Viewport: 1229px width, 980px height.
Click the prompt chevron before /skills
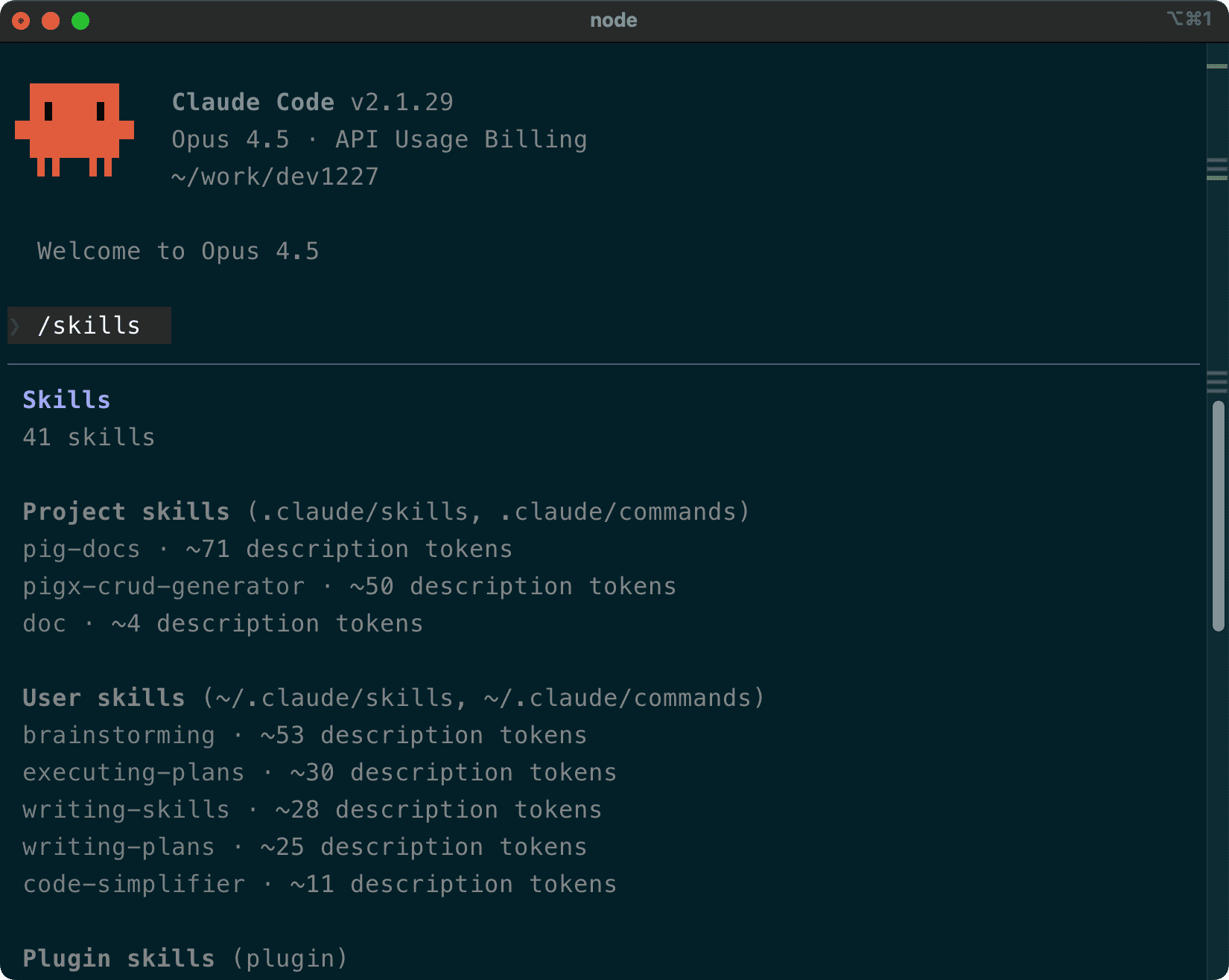15,325
